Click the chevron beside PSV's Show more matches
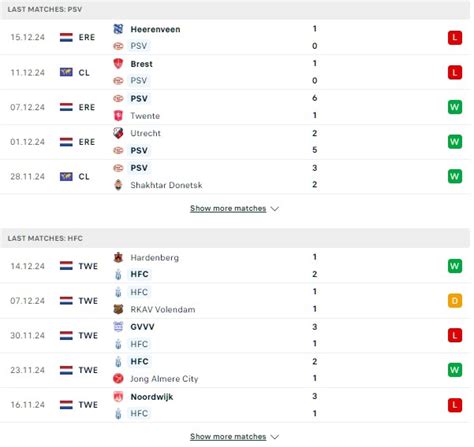 coord(275,209)
